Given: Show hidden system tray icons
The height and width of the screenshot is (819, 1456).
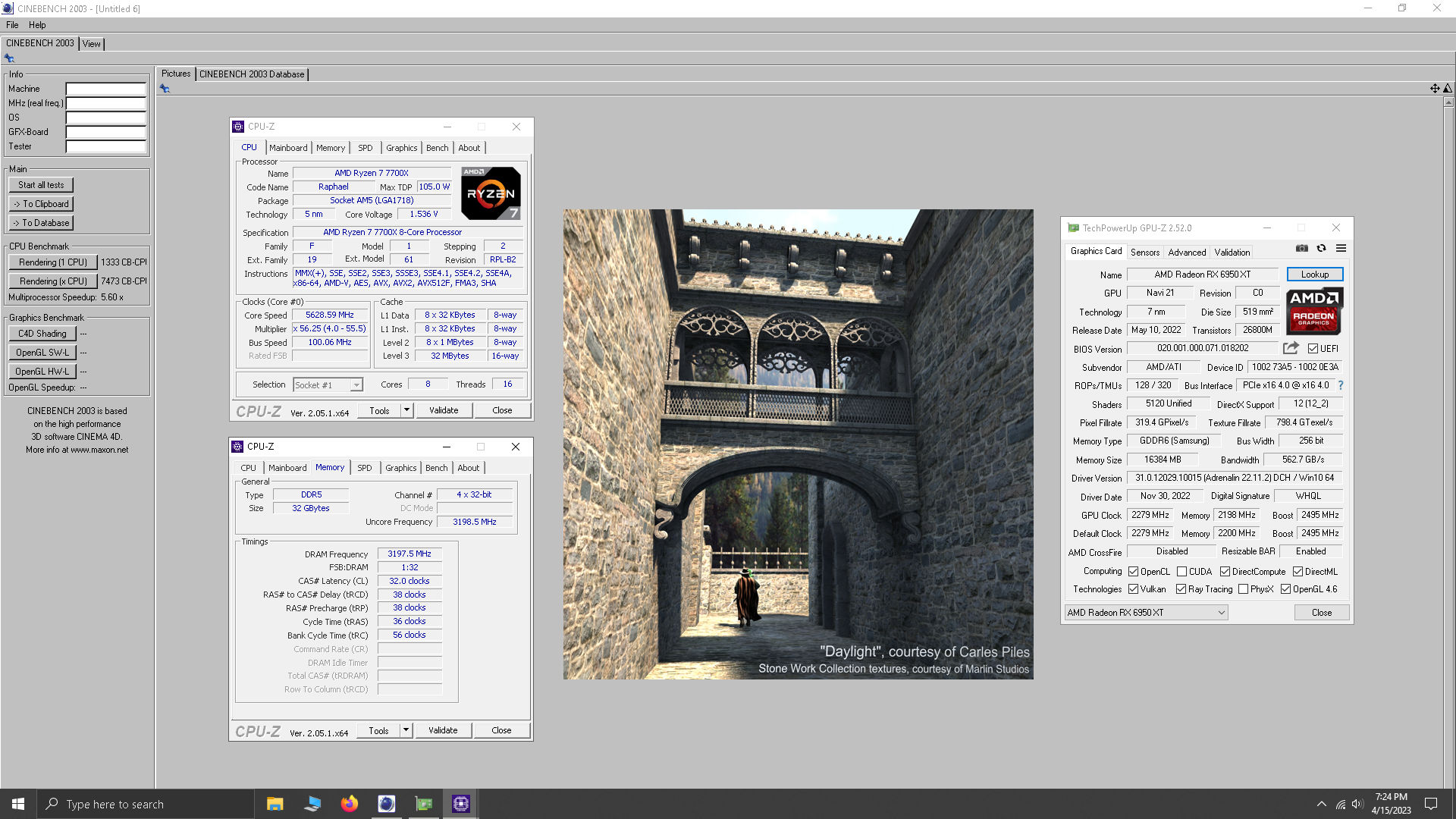Looking at the screenshot, I should [x=1322, y=804].
